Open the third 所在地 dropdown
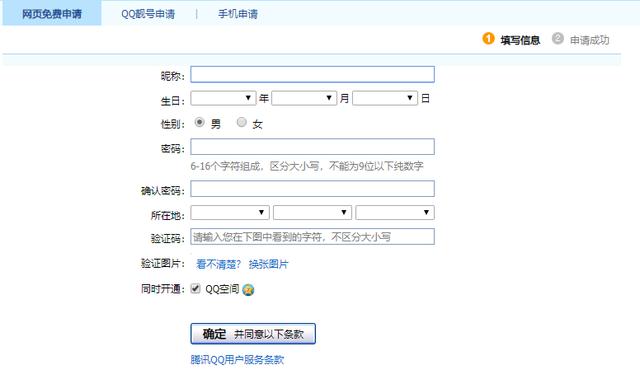Viewport: 640px width, 379px height. pos(395,212)
